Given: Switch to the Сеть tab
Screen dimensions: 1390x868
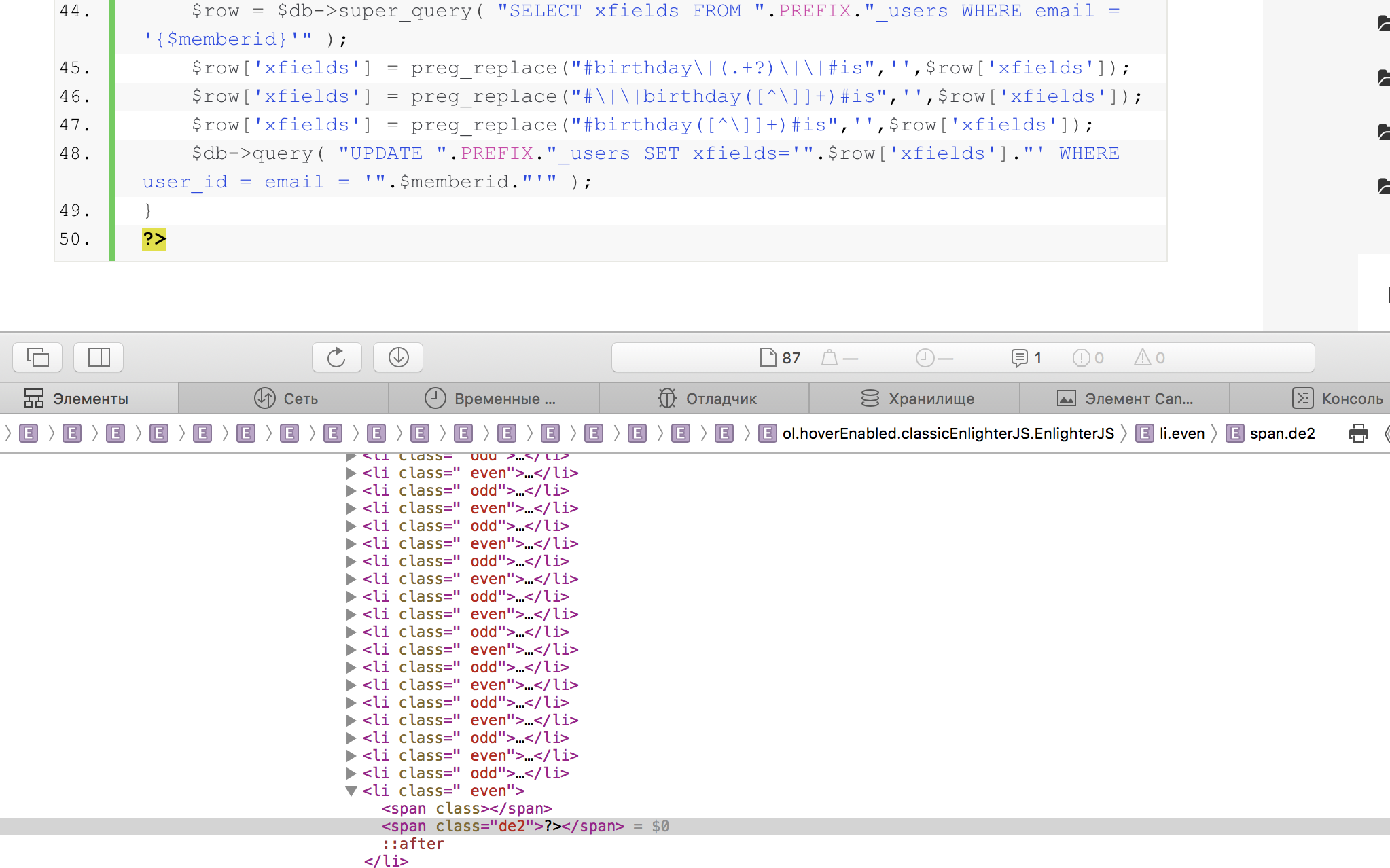Looking at the screenshot, I should [x=284, y=399].
